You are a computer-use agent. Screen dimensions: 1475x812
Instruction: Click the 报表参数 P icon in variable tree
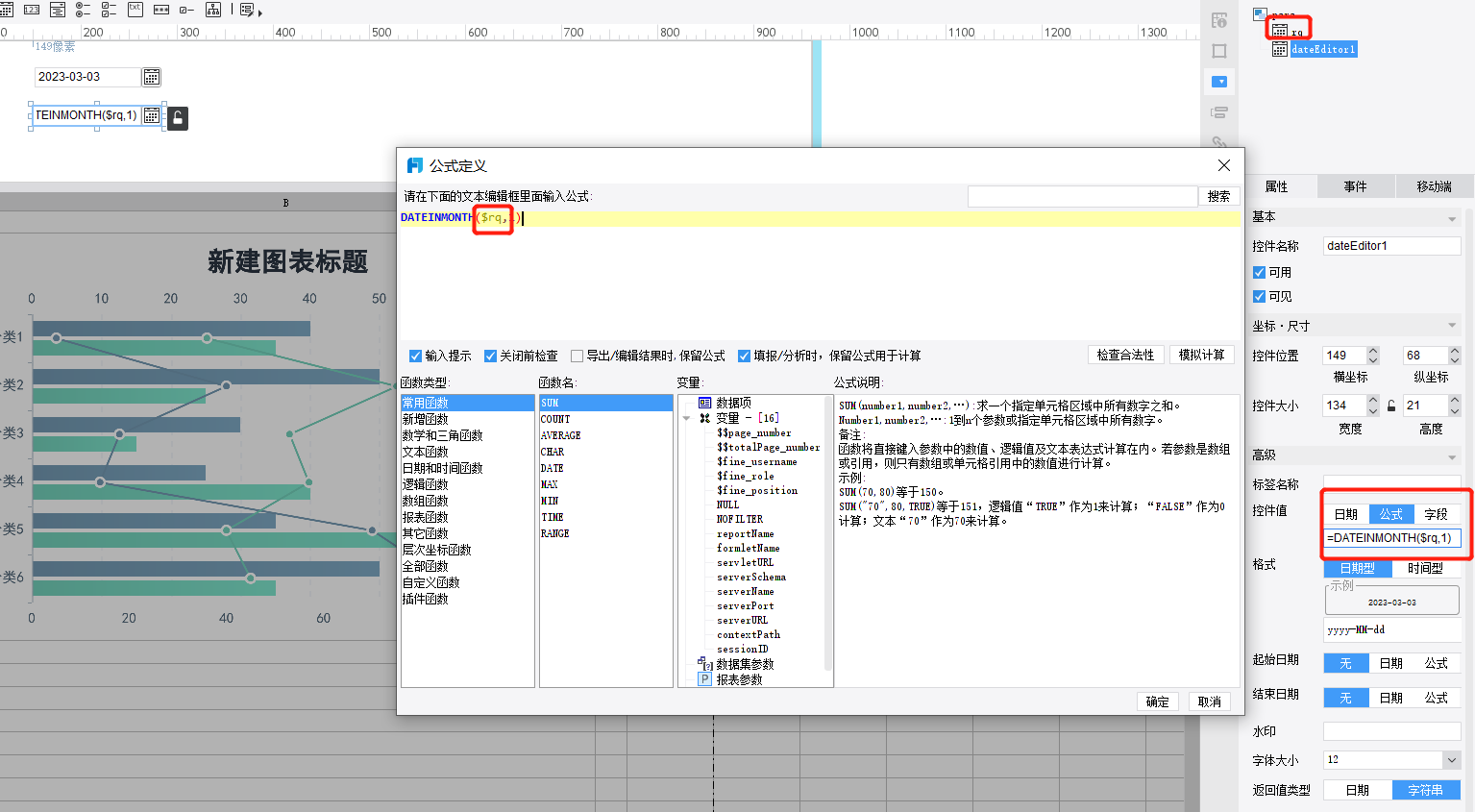704,679
